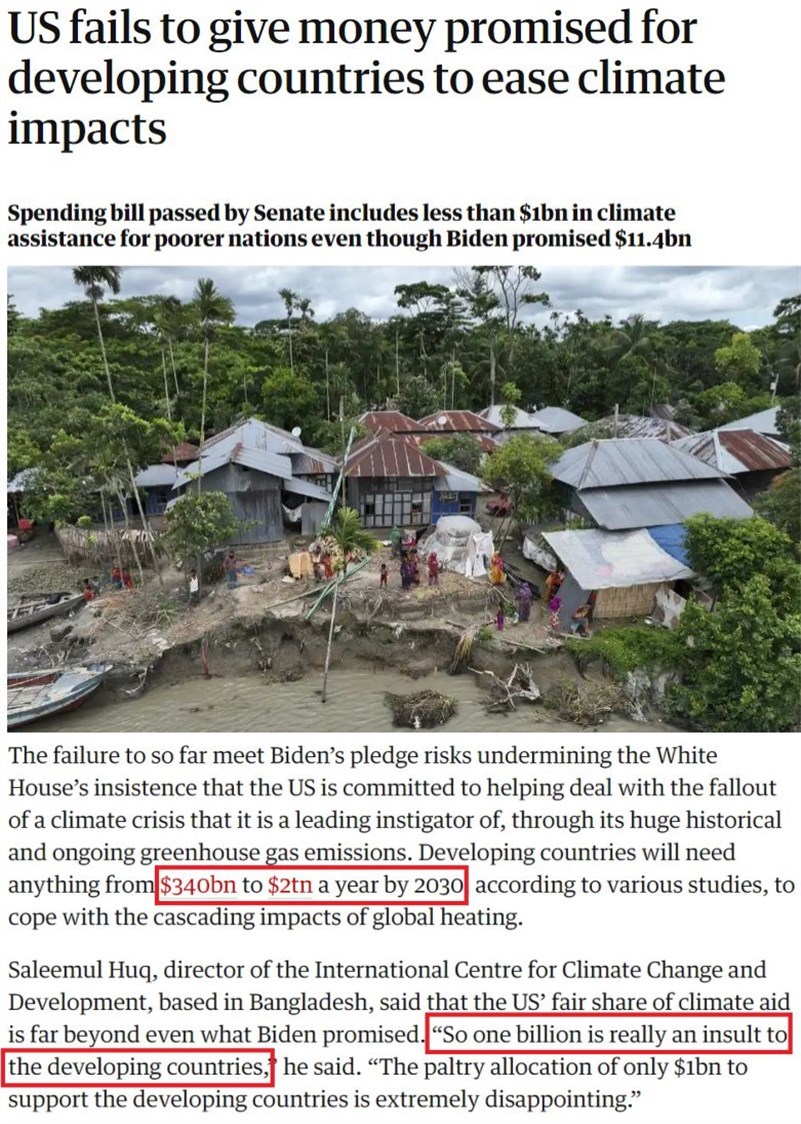Click the "Spending bill passed by Senate" subheadline
This screenshot has height=1124, width=801.
point(349,226)
